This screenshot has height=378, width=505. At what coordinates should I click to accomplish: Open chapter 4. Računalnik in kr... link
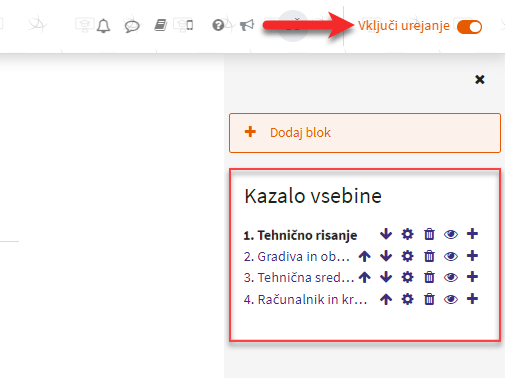[305, 299]
